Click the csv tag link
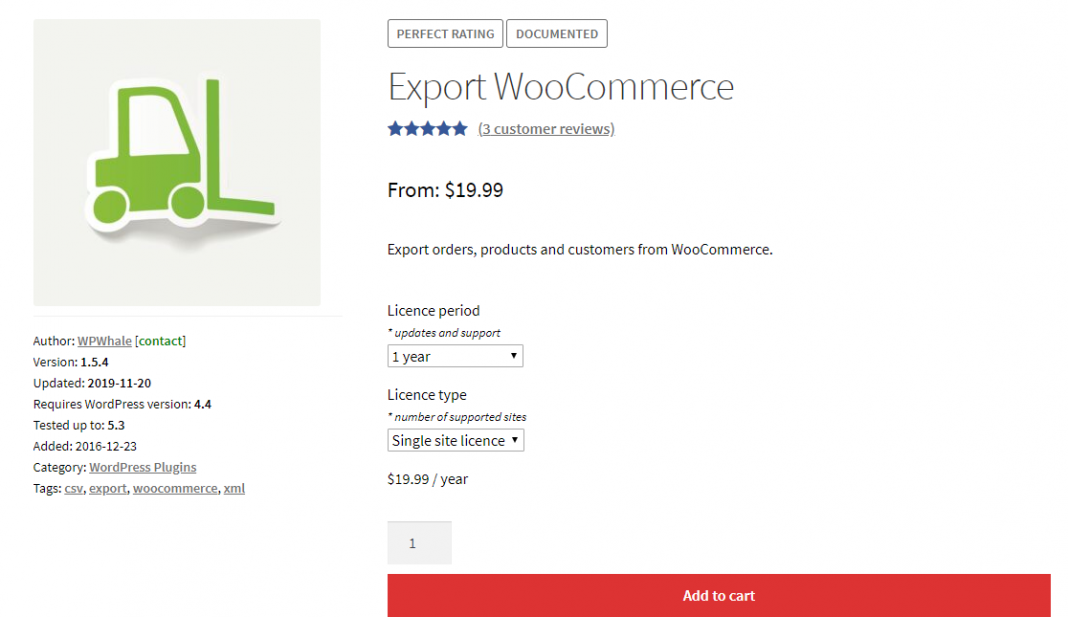1068x617 pixels. click(x=73, y=488)
